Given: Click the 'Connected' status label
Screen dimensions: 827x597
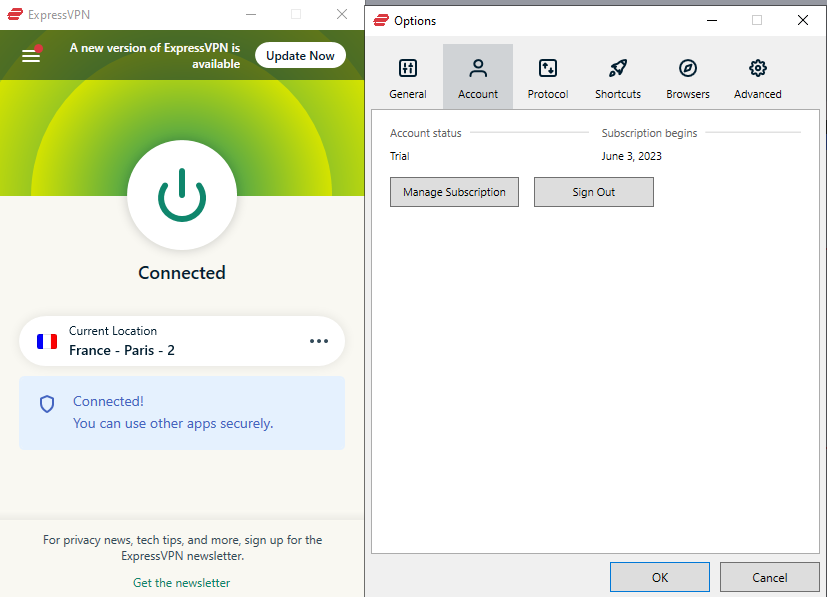Looking at the screenshot, I should coord(182,273).
